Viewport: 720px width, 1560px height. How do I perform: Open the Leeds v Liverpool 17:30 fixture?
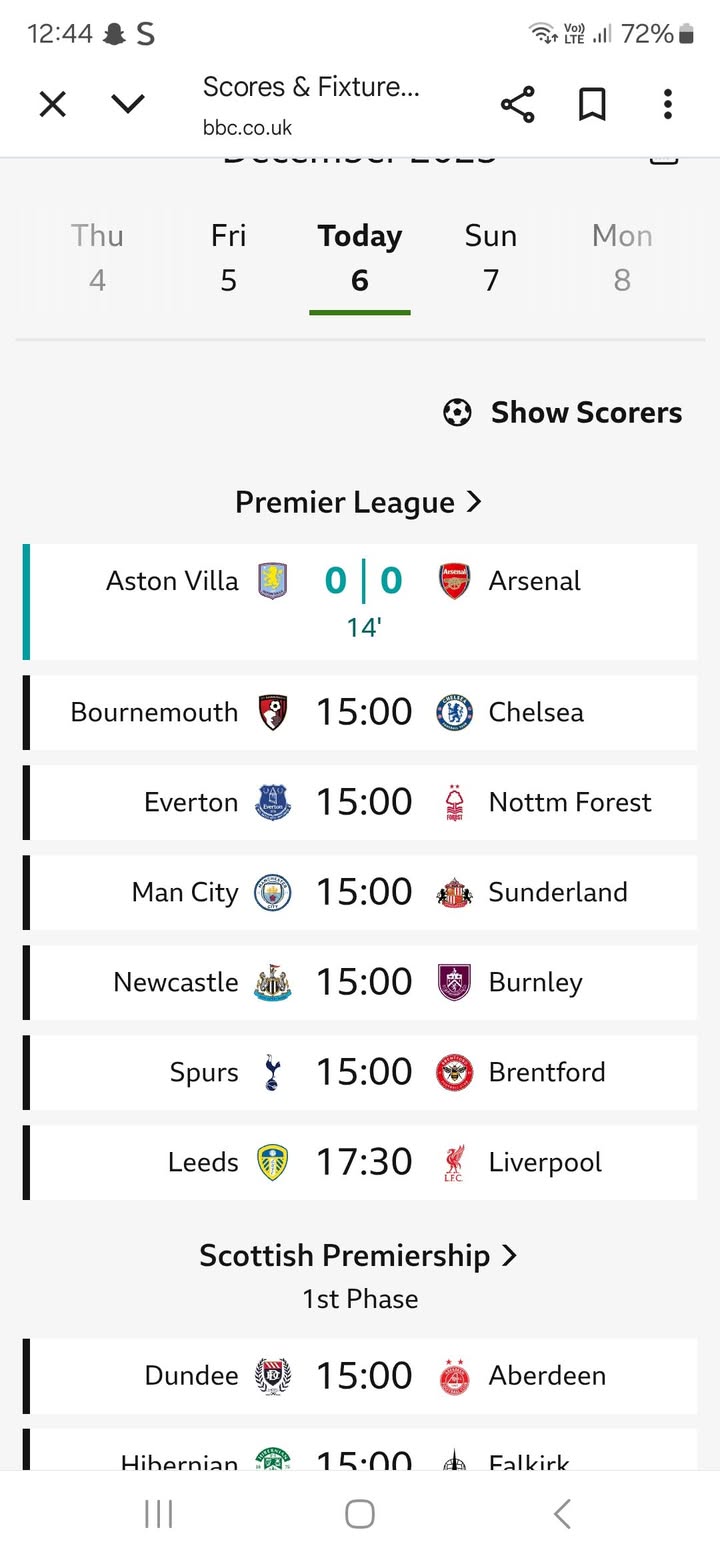(362, 1162)
